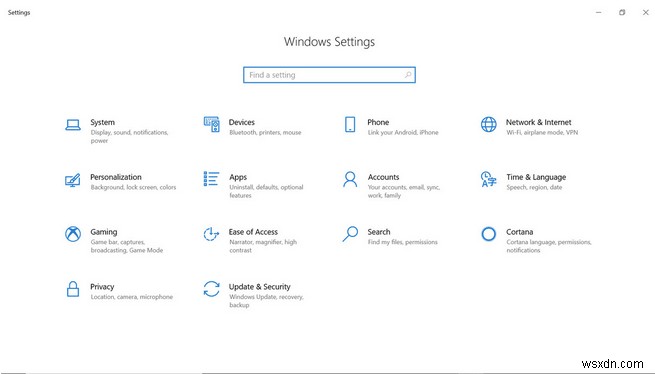
Task: Click the Devices keyboard and speaker icon
Action: (x=211, y=124)
